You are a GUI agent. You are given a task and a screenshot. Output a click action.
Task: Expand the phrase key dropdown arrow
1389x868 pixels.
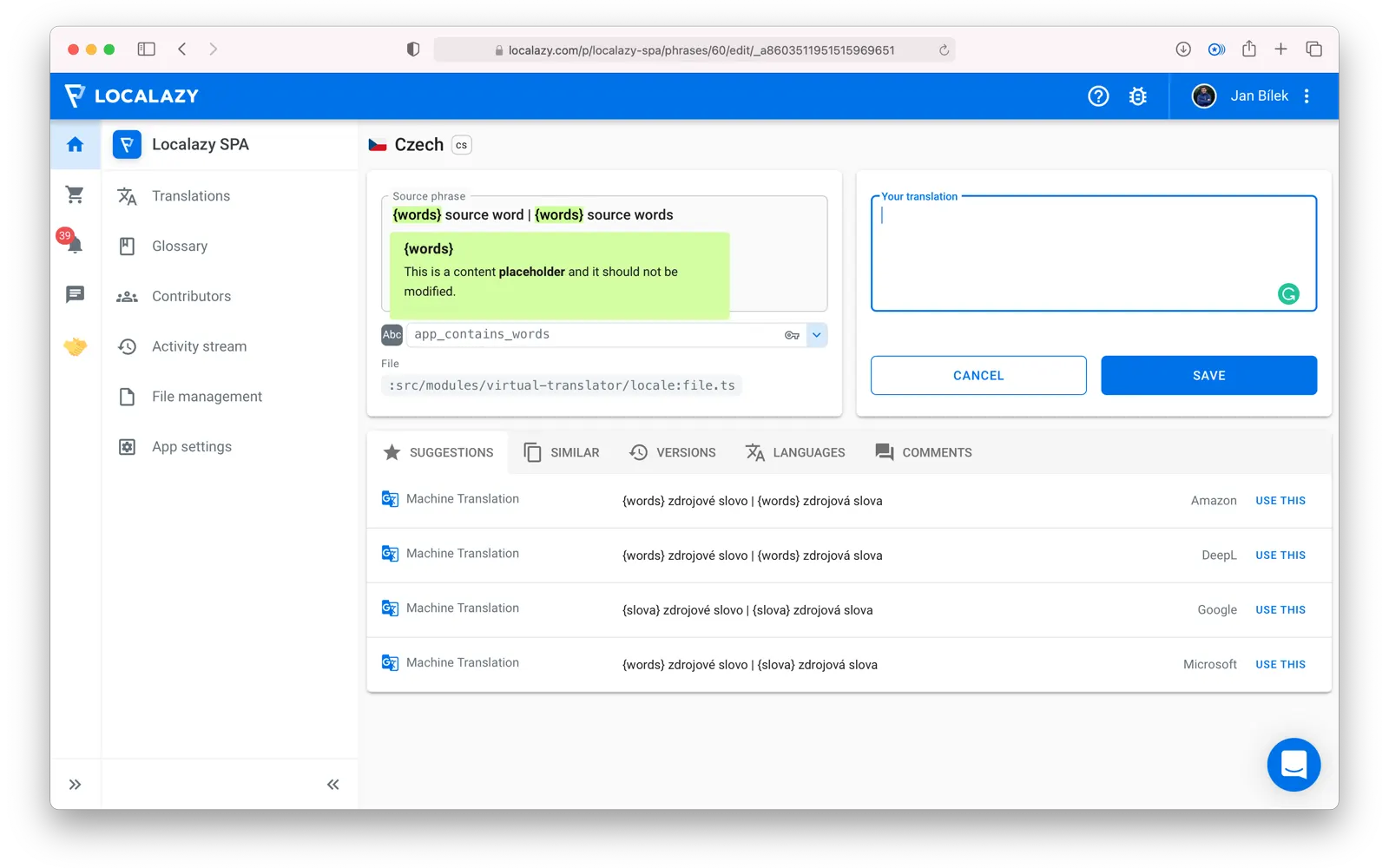click(x=817, y=335)
